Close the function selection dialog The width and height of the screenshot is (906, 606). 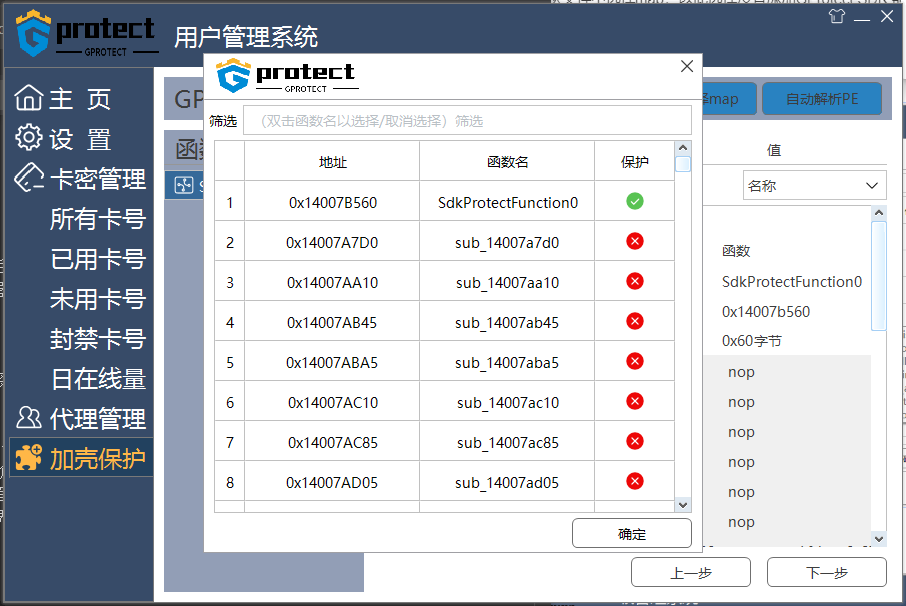[x=687, y=66]
